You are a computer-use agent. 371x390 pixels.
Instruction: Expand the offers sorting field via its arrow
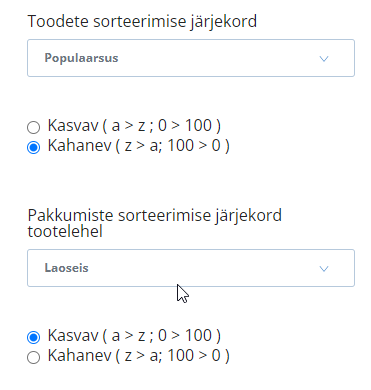pos(324,269)
